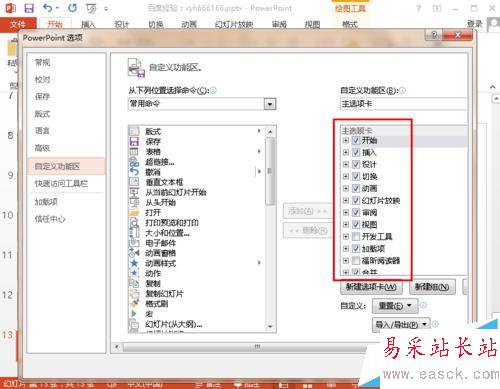Click the 版式 command icon in the list
Image resolution: width=500 pixels, height=389 pixels.
click(134, 131)
